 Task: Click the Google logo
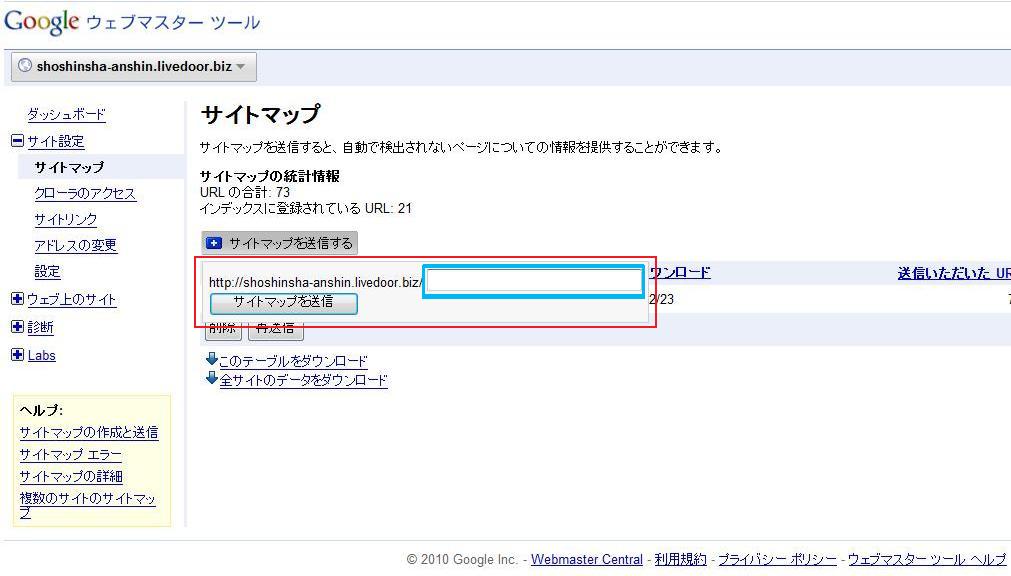coord(41,22)
